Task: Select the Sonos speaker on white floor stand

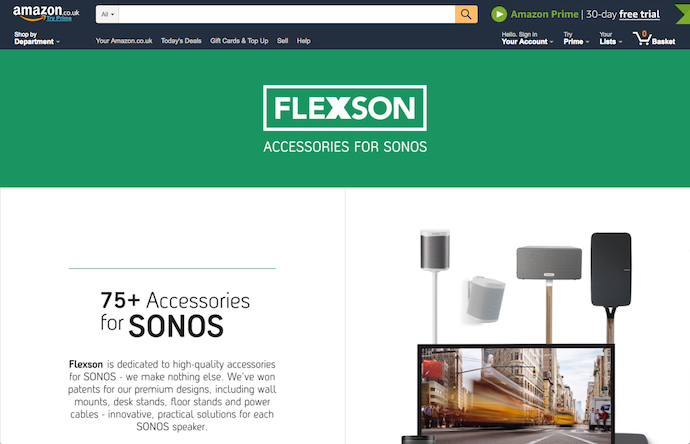Action: [435, 286]
